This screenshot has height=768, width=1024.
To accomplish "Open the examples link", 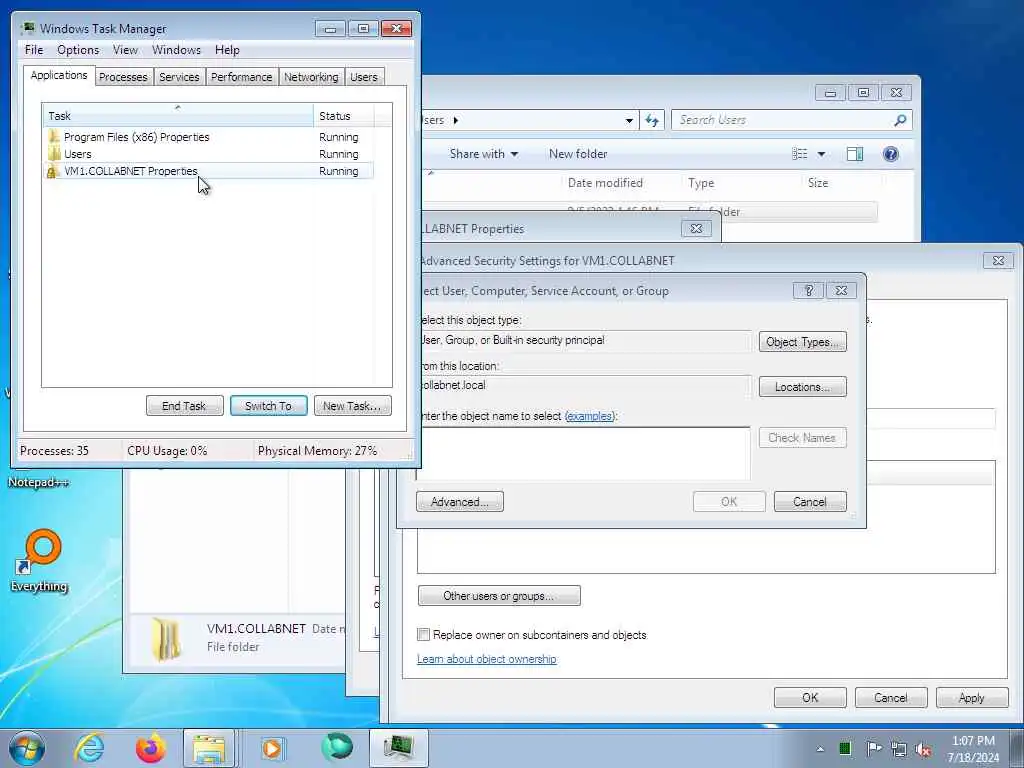I will (x=590, y=416).
